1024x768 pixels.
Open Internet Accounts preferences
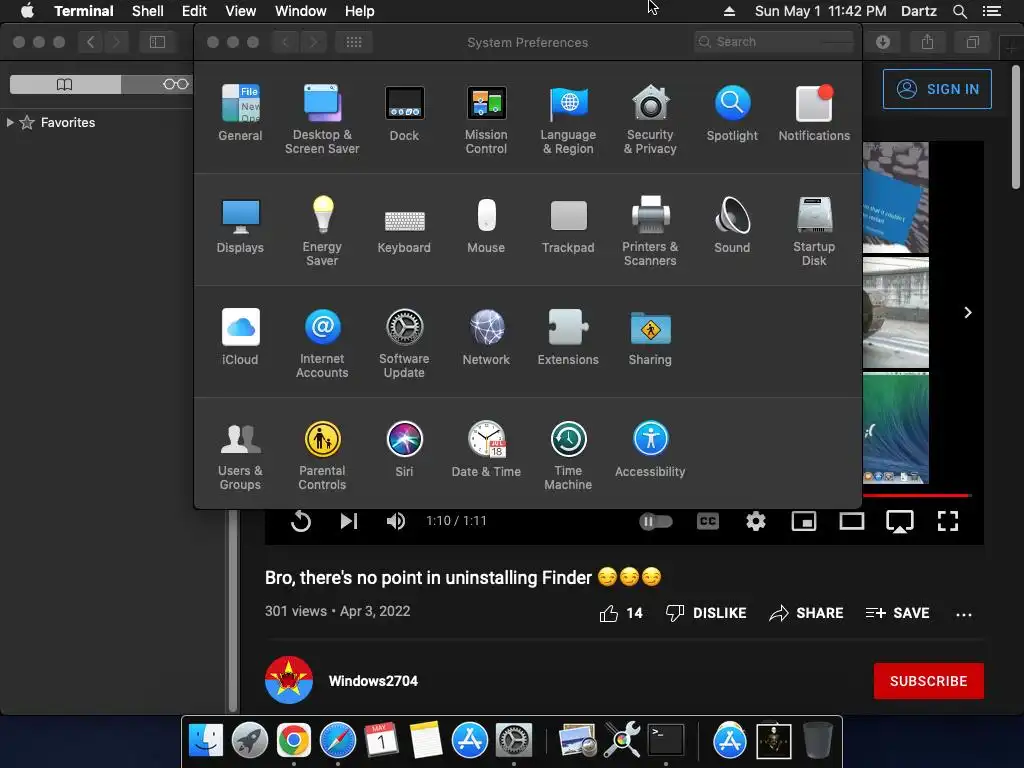(x=322, y=343)
